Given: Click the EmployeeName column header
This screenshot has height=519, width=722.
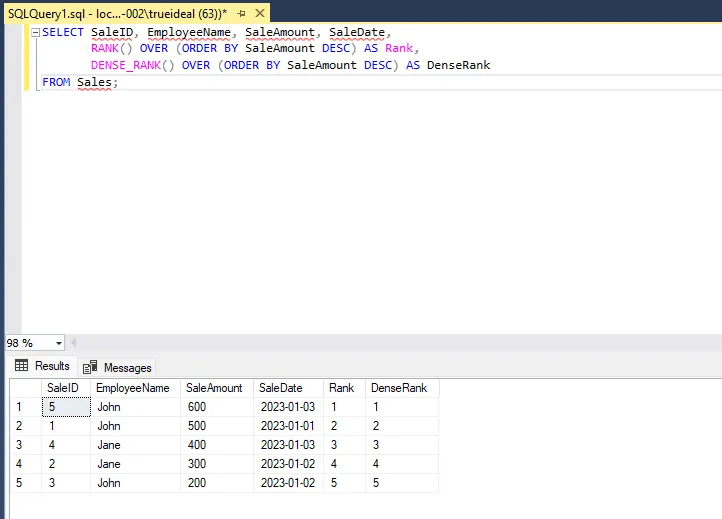Looking at the screenshot, I should pos(135,388).
